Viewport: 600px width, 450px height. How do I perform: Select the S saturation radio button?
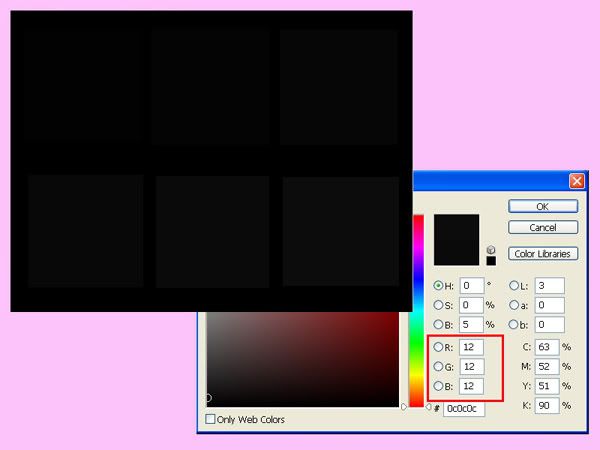point(438,305)
